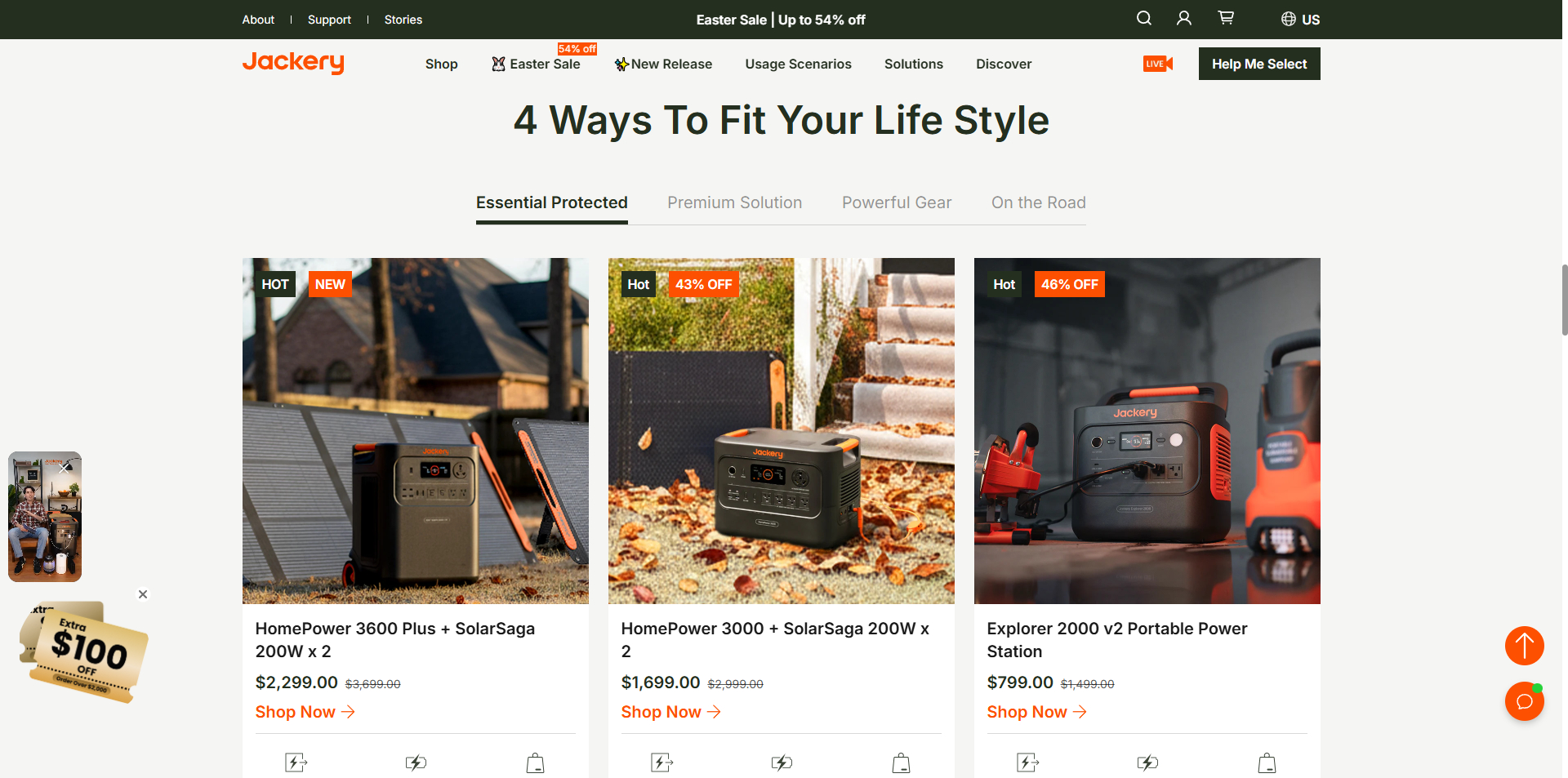The width and height of the screenshot is (1568, 778).
Task: Open the search icon in top bar
Action: (1144, 18)
